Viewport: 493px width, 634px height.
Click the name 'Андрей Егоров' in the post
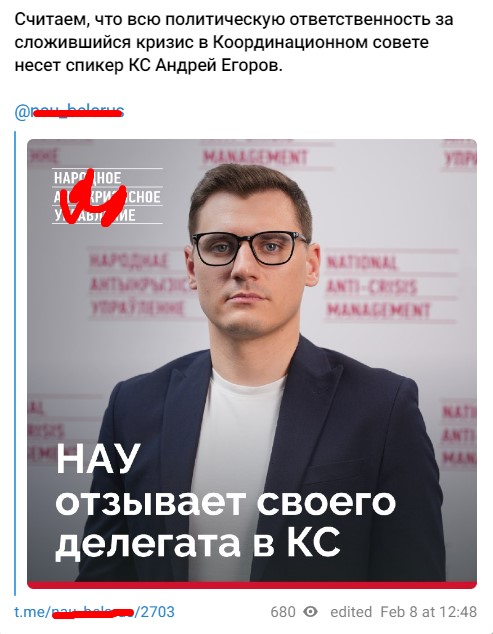tap(217, 66)
